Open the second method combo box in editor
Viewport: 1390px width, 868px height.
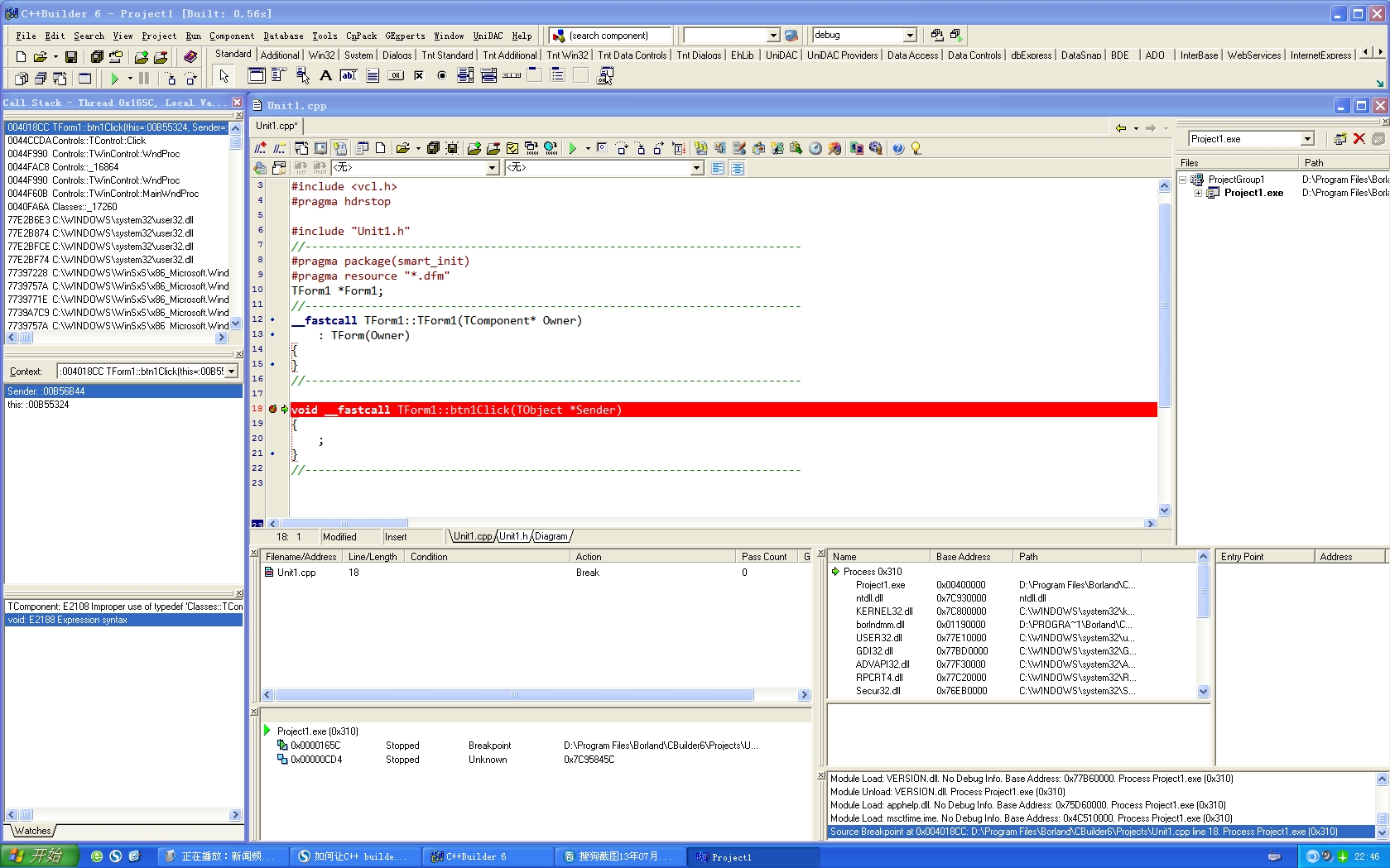[696, 168]
